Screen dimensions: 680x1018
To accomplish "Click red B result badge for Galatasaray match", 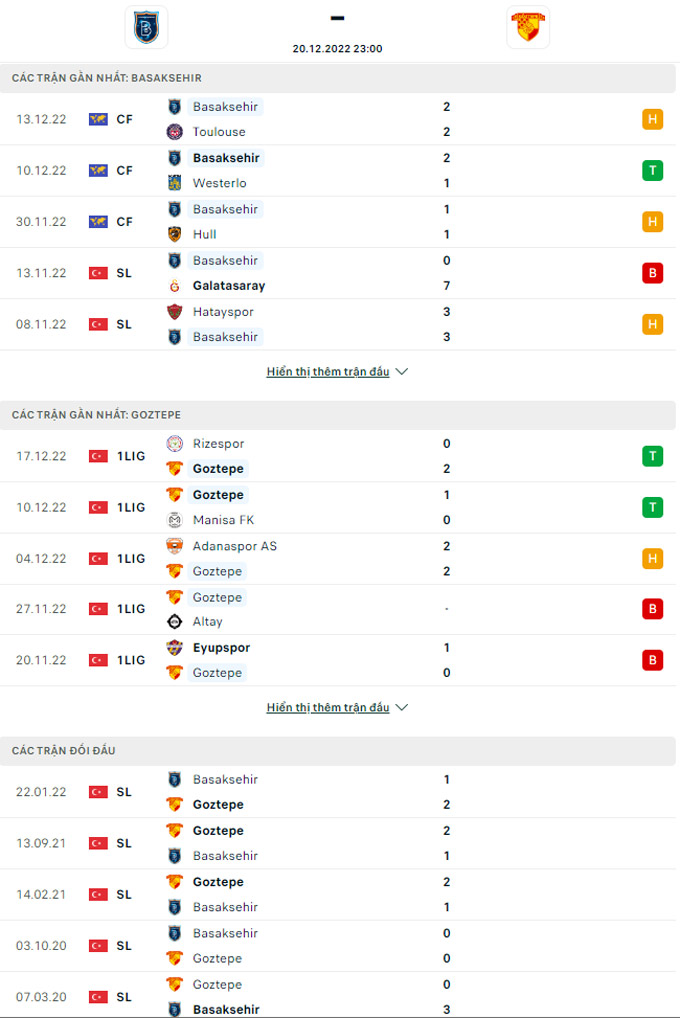I will [653, 273].
